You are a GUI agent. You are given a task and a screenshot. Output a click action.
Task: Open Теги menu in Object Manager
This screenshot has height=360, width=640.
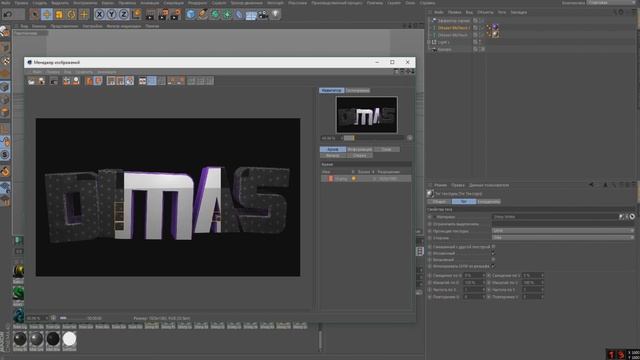pyautogui.click(x=502, y=12)
